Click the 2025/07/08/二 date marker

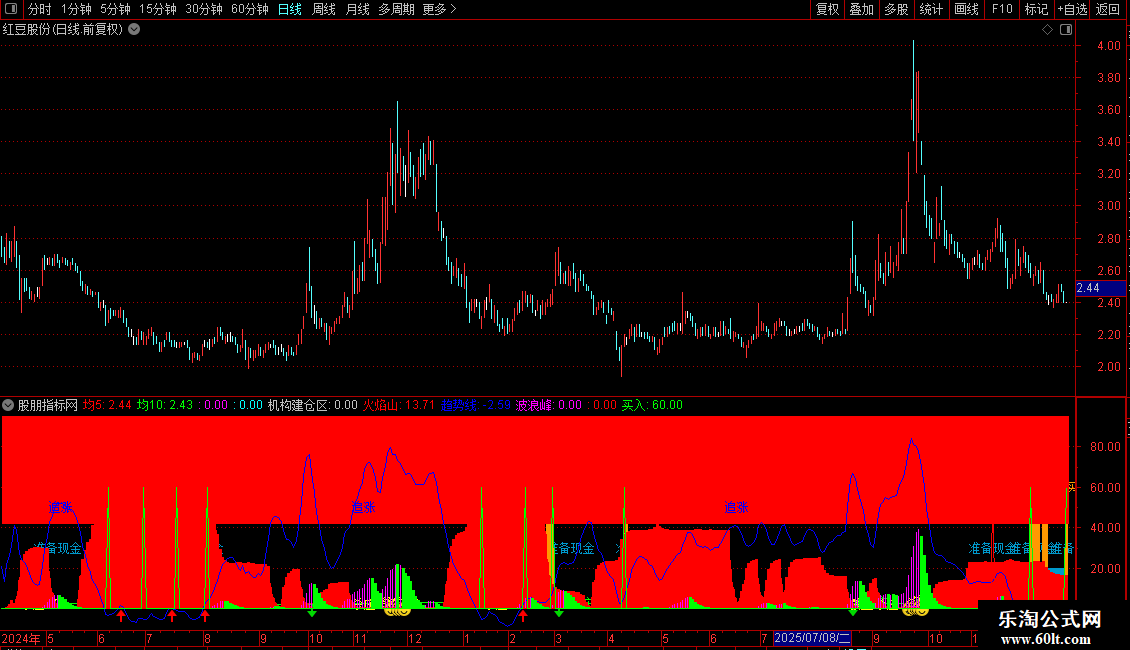point(812,638)
